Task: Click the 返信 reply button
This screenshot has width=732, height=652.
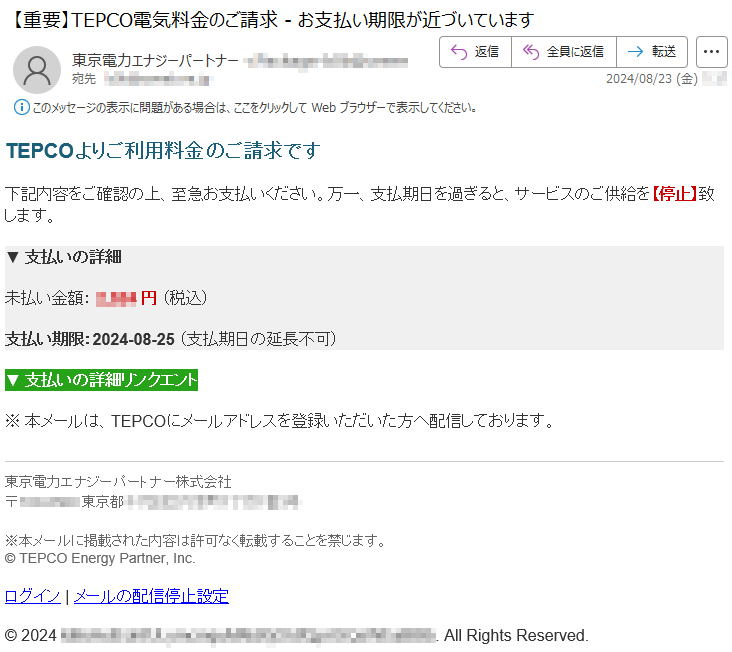Action: point(475,52)
